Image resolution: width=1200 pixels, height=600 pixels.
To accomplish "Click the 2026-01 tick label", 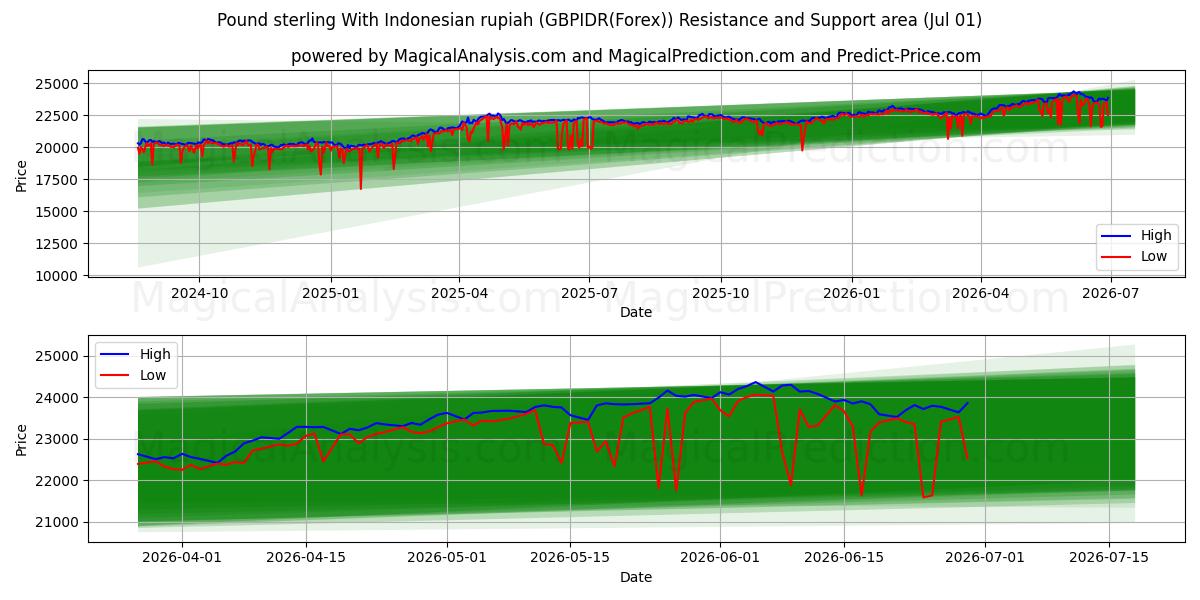I will point(852,292).
